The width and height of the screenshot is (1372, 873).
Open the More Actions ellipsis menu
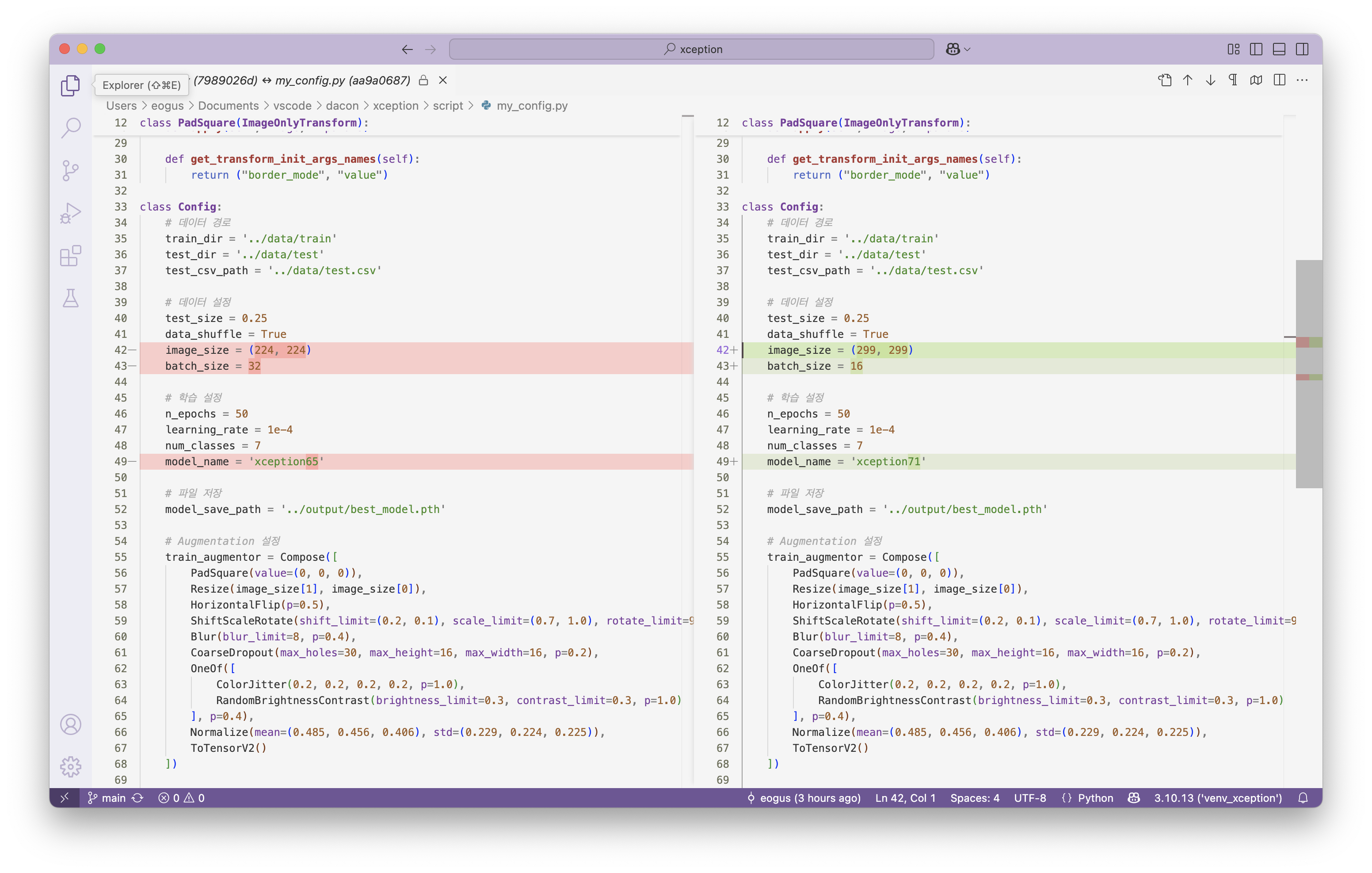(x=1302, y=80)
